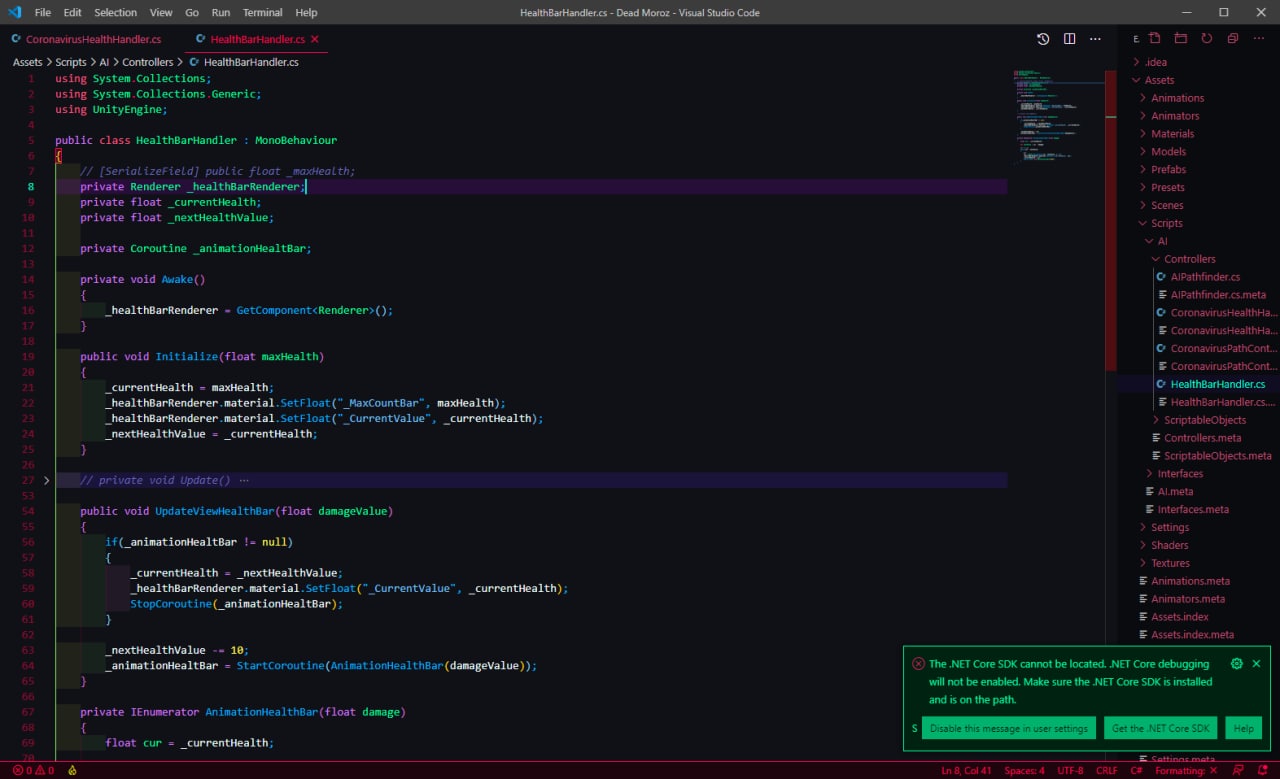
Task: Change cursor position via Ln 8, Col 41
Action: coord(967,771)
